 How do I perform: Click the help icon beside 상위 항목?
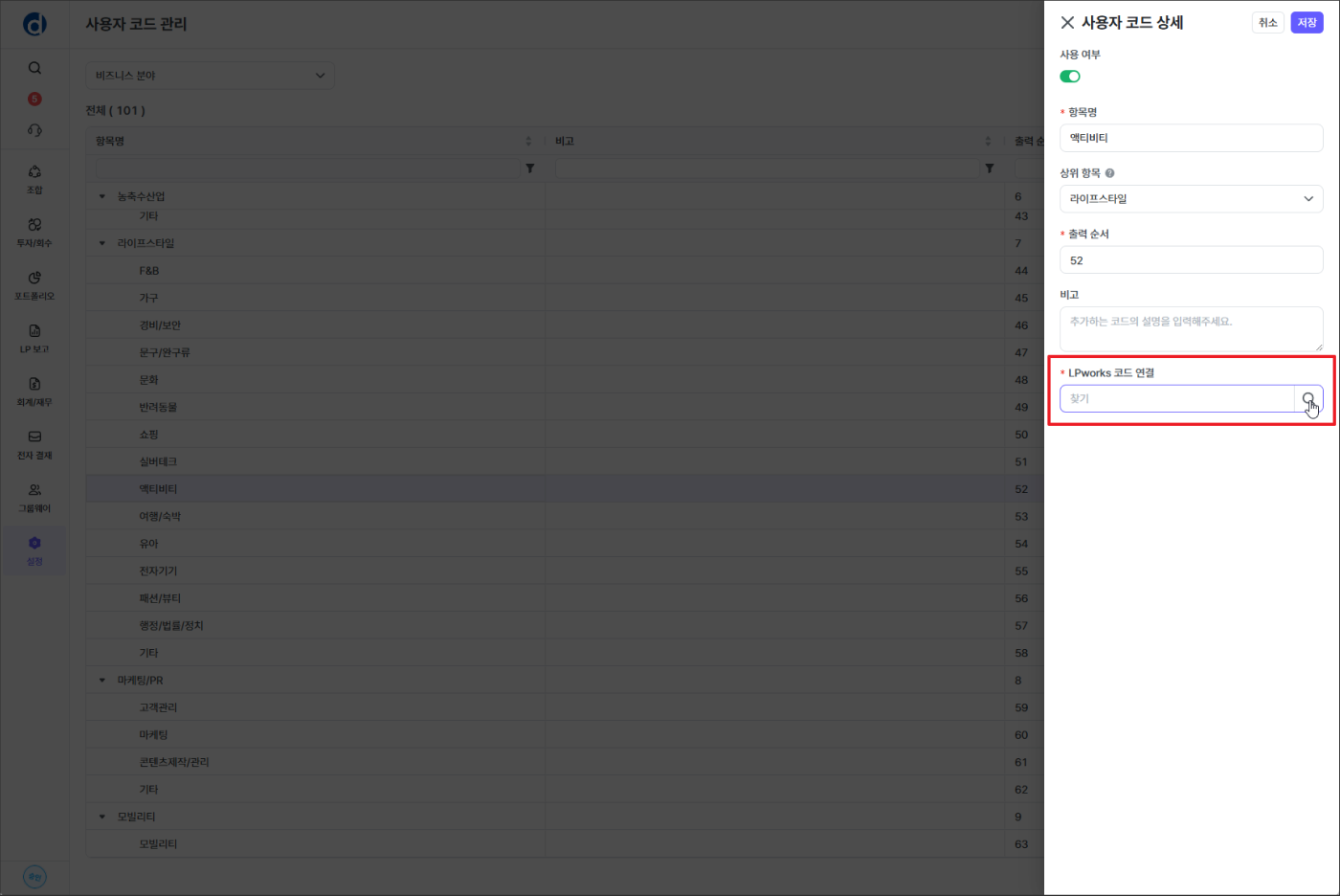pyautogui.click(x=1110, y=173)
